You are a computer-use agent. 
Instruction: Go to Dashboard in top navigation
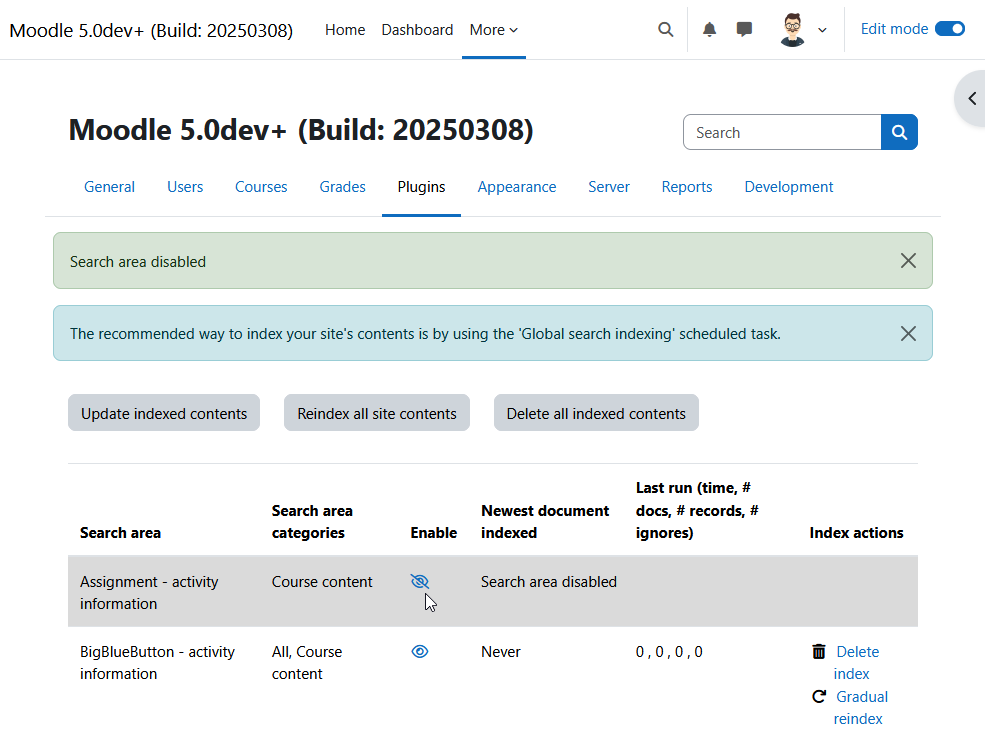417,30
